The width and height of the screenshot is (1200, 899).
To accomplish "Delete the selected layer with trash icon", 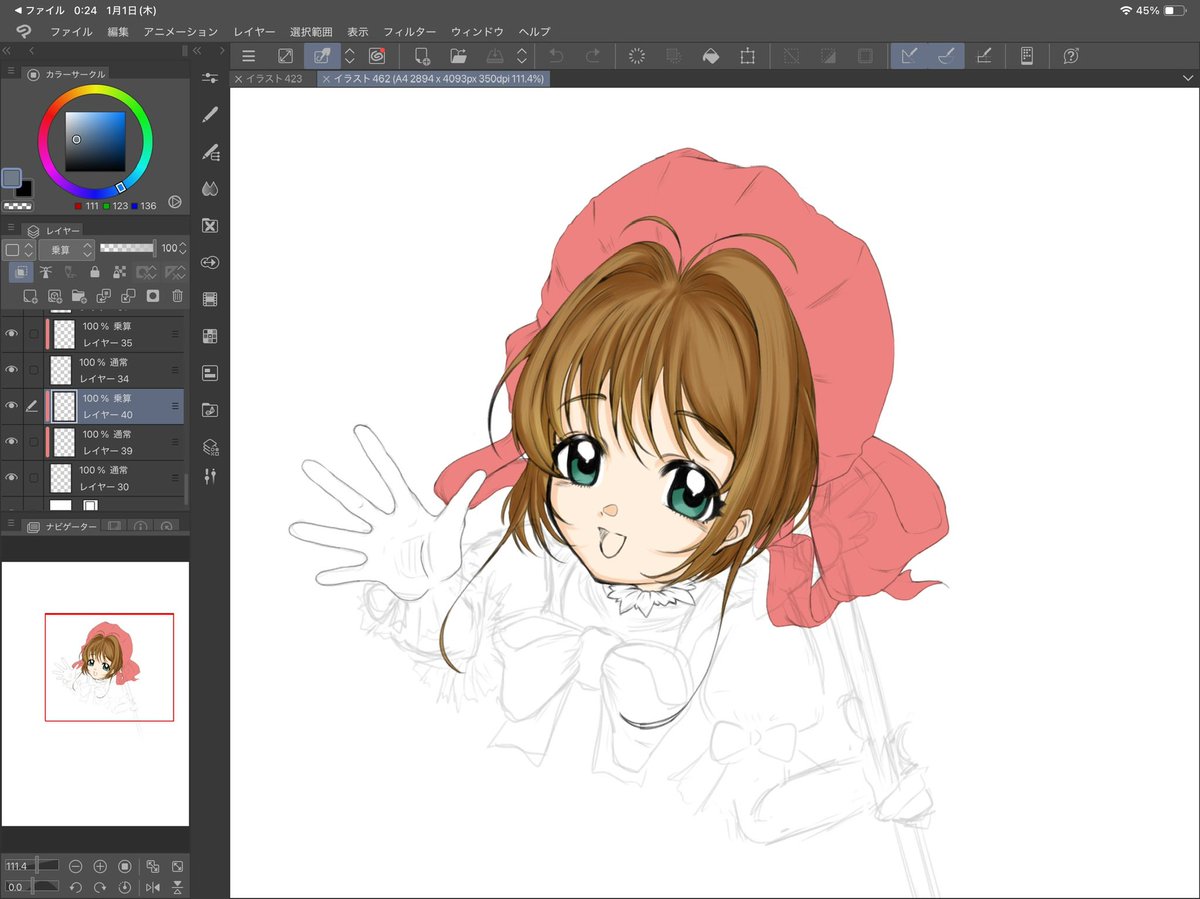I will pos(177,296).
